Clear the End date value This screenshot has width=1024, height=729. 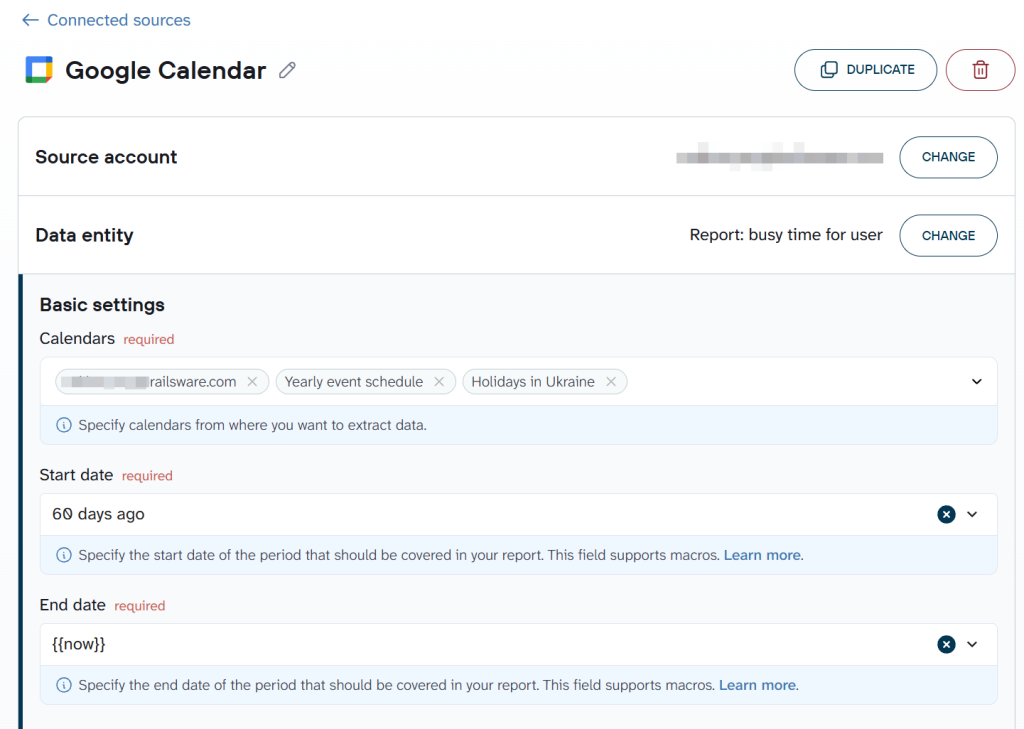pyautogui.click(x=946, y=645)
